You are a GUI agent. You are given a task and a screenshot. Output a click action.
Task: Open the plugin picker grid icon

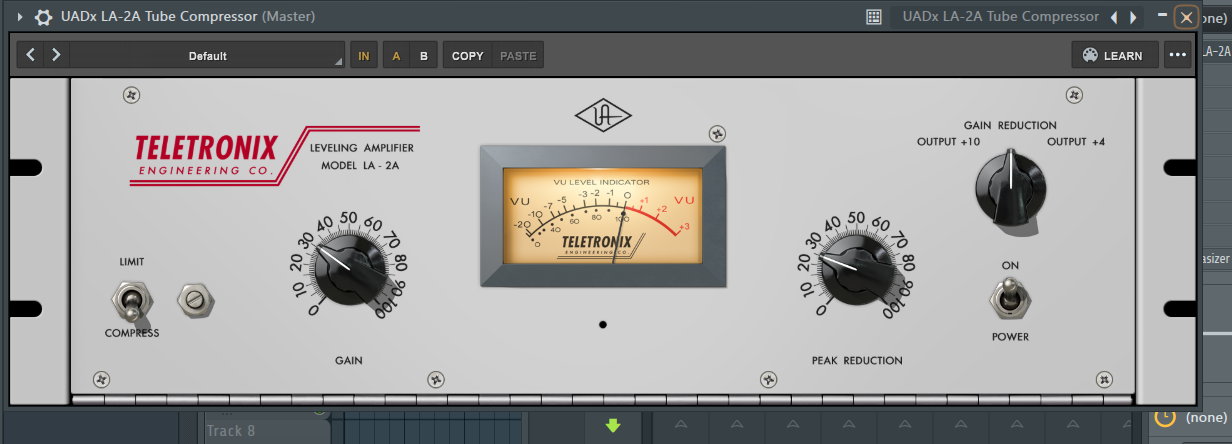pyautogui.click(x=873, y=17)
